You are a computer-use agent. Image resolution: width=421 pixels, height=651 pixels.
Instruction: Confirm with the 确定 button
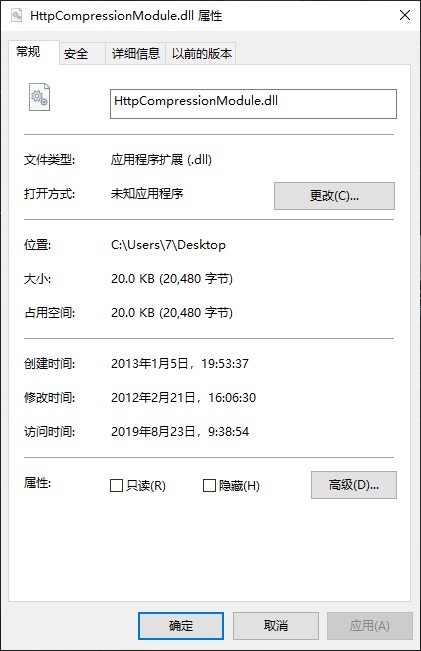(x=181, y=626)
